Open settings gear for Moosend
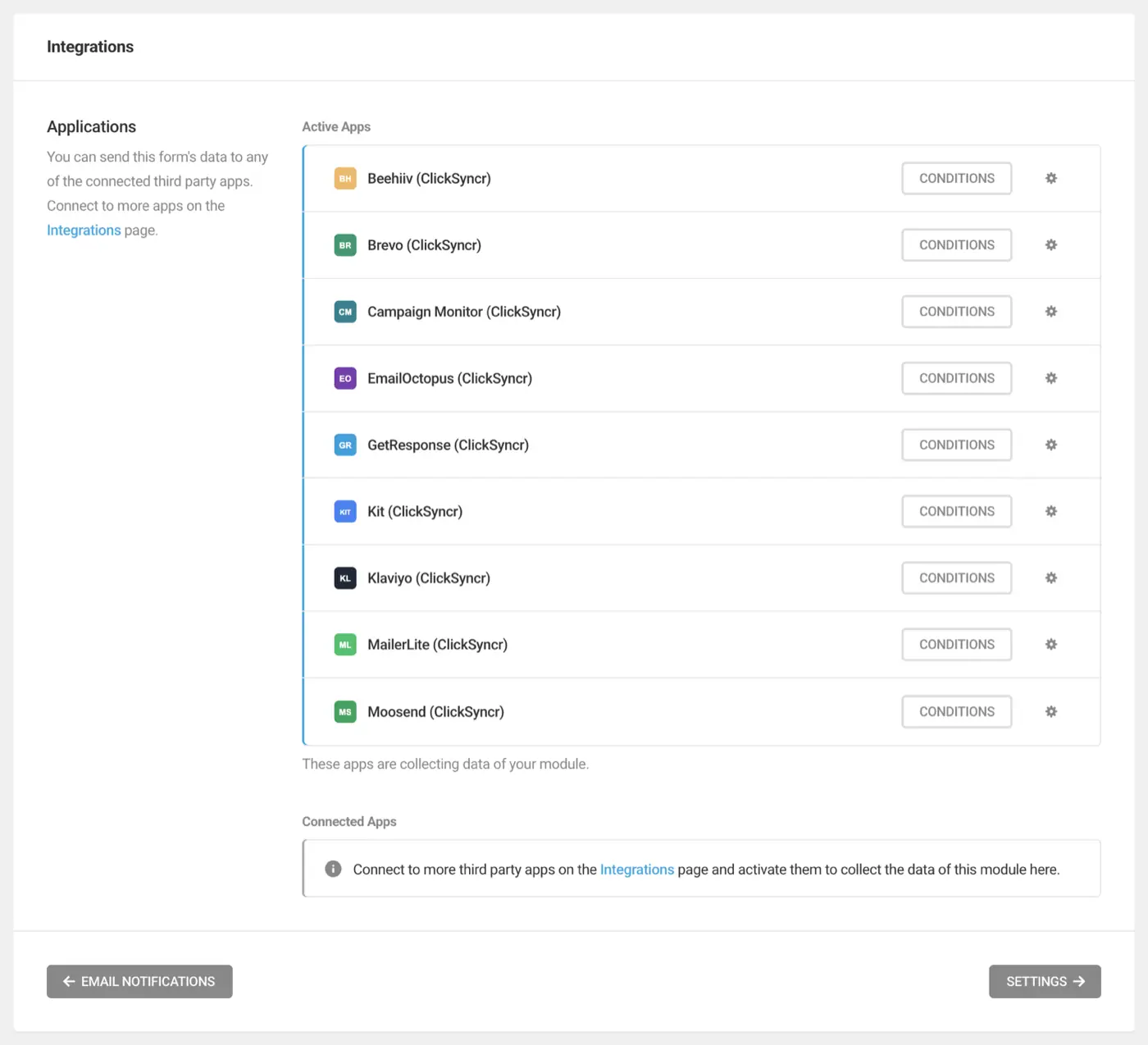This screenshot has height=1045, width=1148. pos(1050,711)
